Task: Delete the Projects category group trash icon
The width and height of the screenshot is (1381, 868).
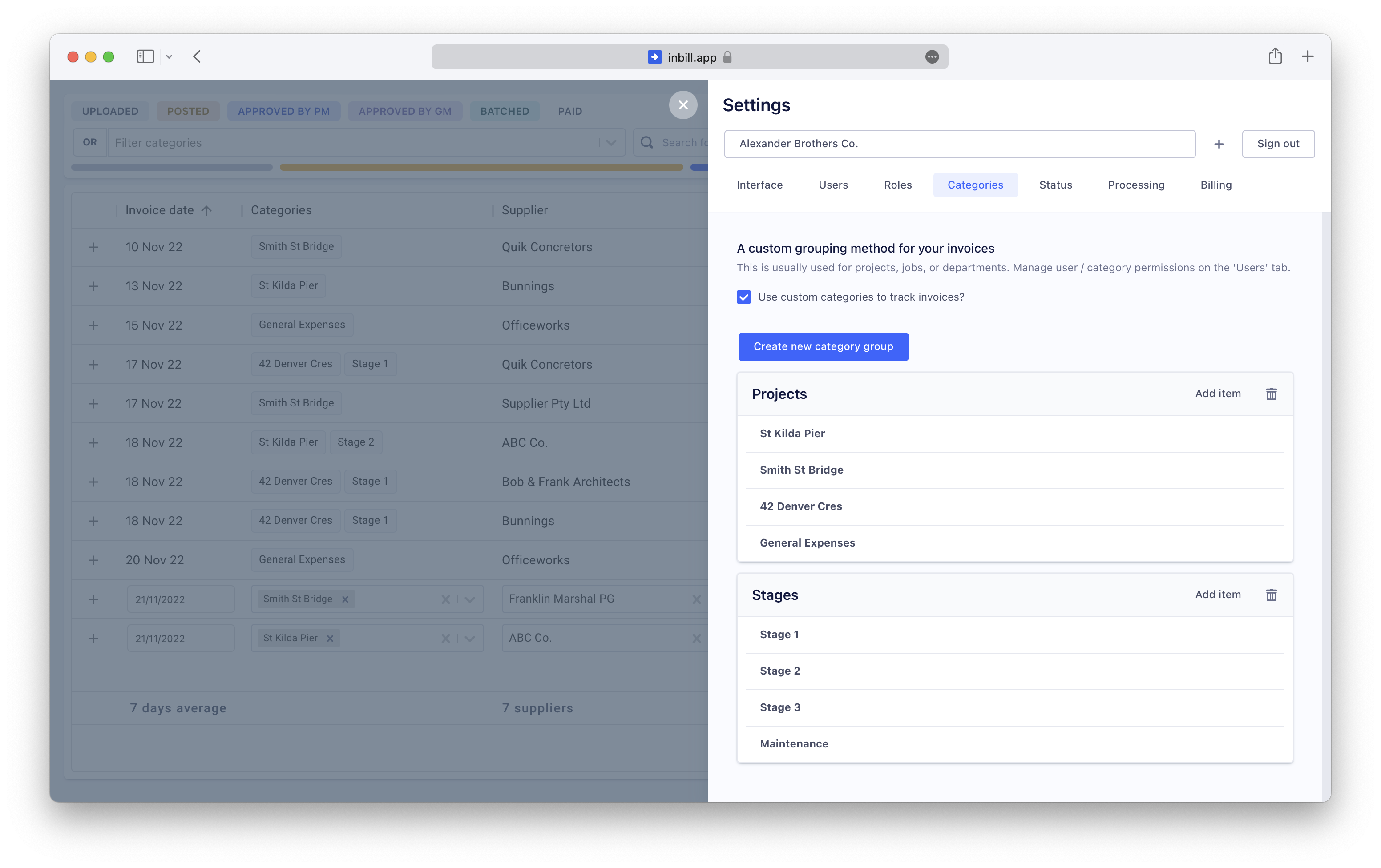Action: (1271, 394)
